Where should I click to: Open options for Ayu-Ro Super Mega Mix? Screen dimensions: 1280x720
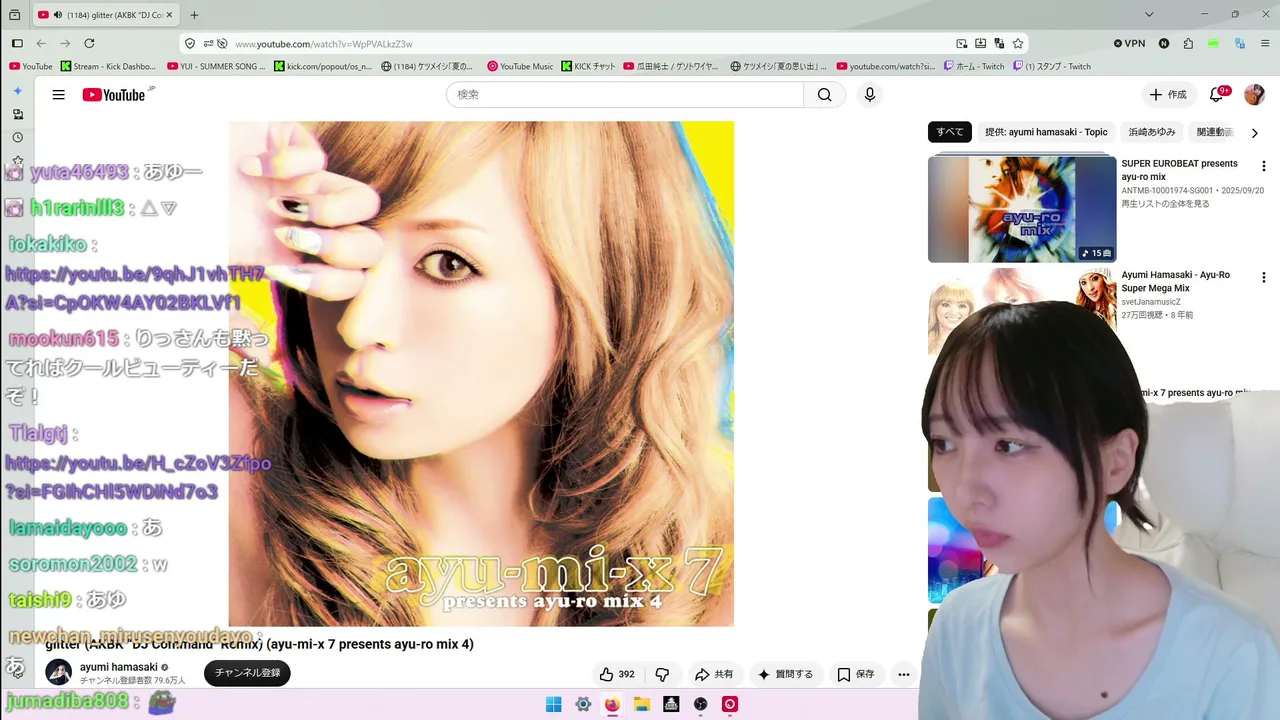(x=1263, y=277)
